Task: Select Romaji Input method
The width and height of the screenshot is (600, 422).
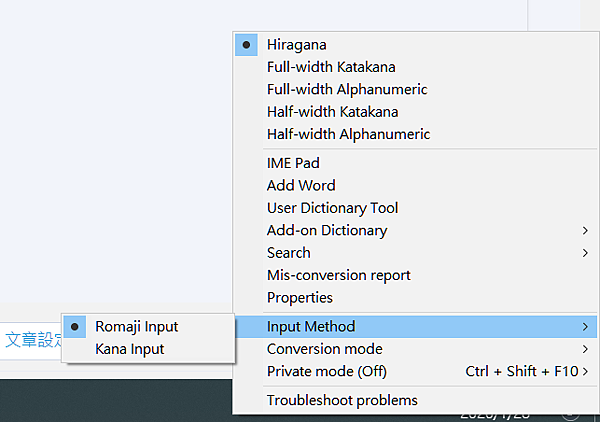Action: (x=137, y=326)
